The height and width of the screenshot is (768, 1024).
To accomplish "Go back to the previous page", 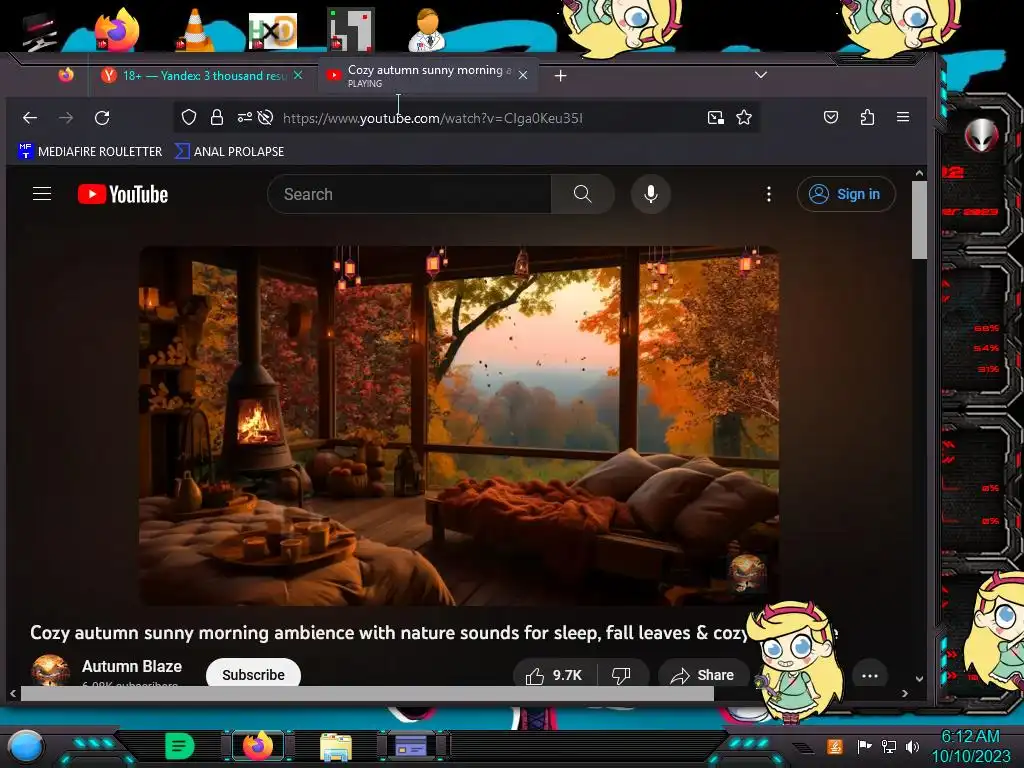I will pos(29,118).
